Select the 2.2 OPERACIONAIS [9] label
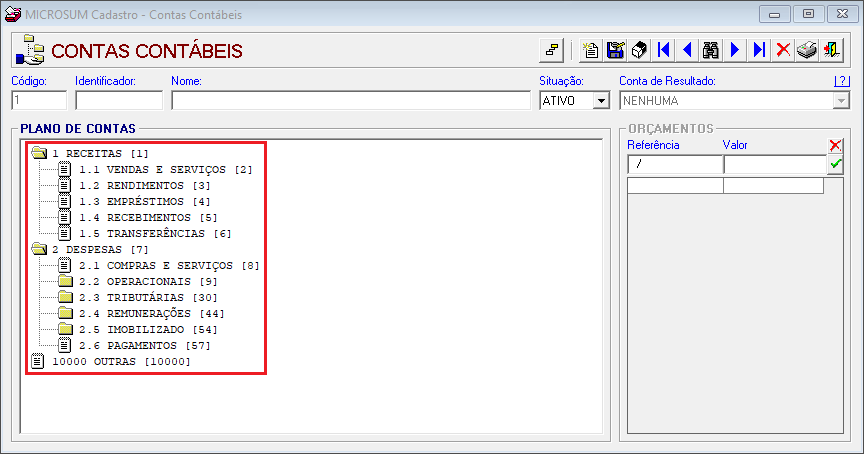The width and height of the screenshot is (864, 454). [148, 282]
